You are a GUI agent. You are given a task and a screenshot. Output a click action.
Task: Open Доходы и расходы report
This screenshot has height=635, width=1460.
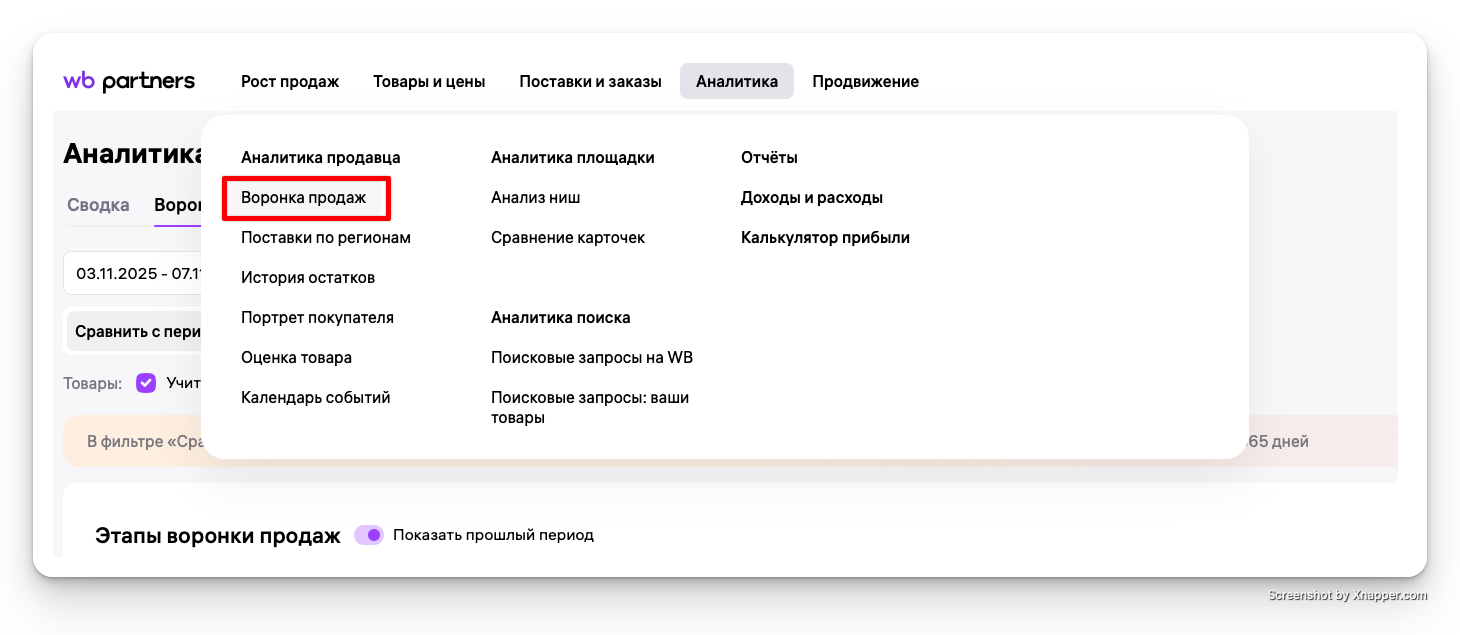[x=811, y=198]
